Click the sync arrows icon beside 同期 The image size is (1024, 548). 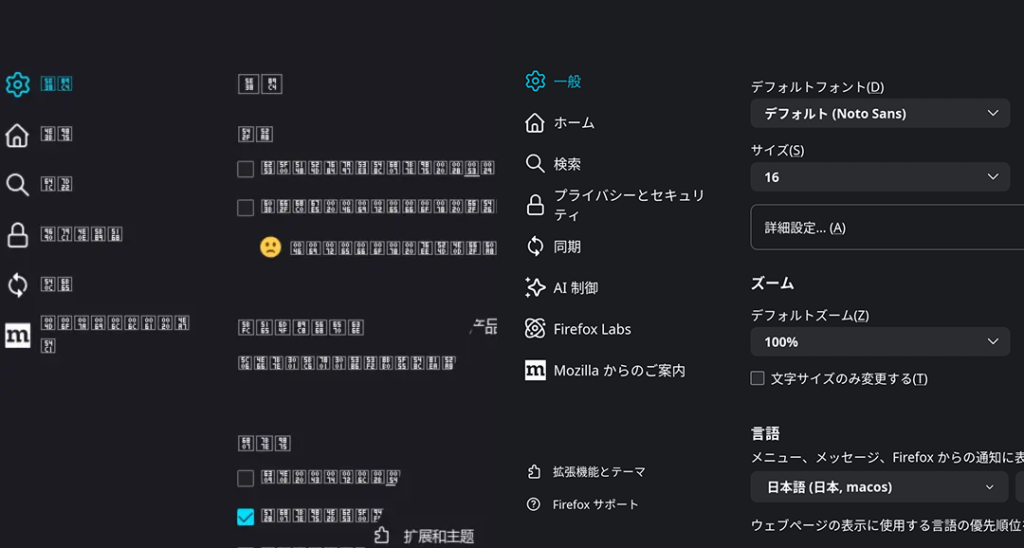point(535,246)
